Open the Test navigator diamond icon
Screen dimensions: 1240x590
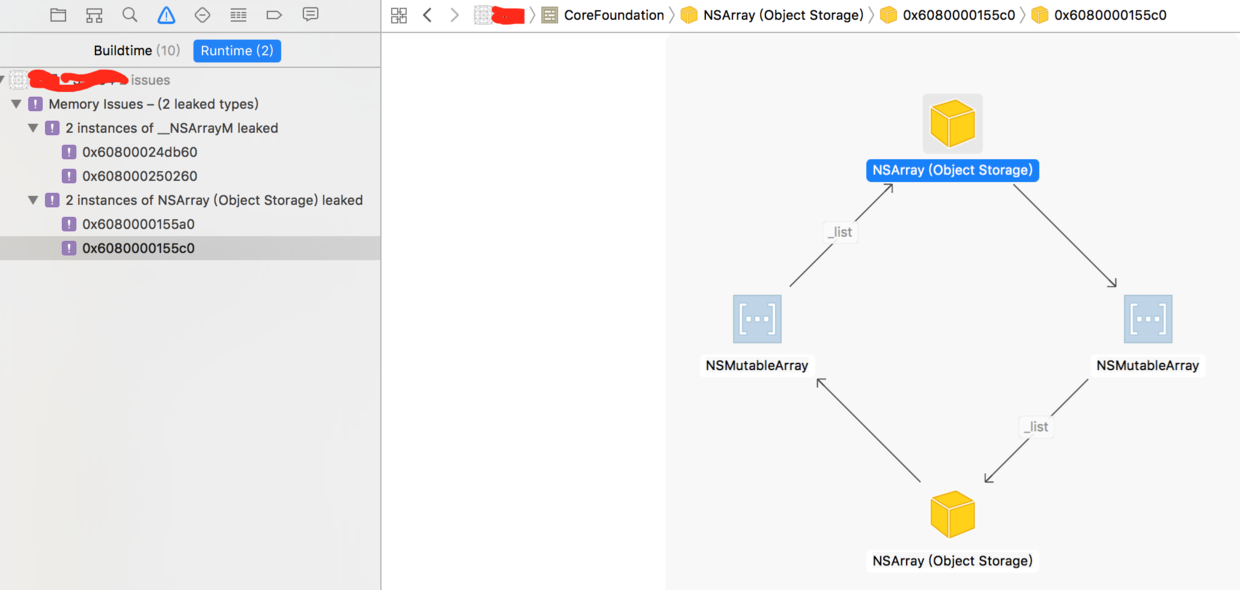202,15
